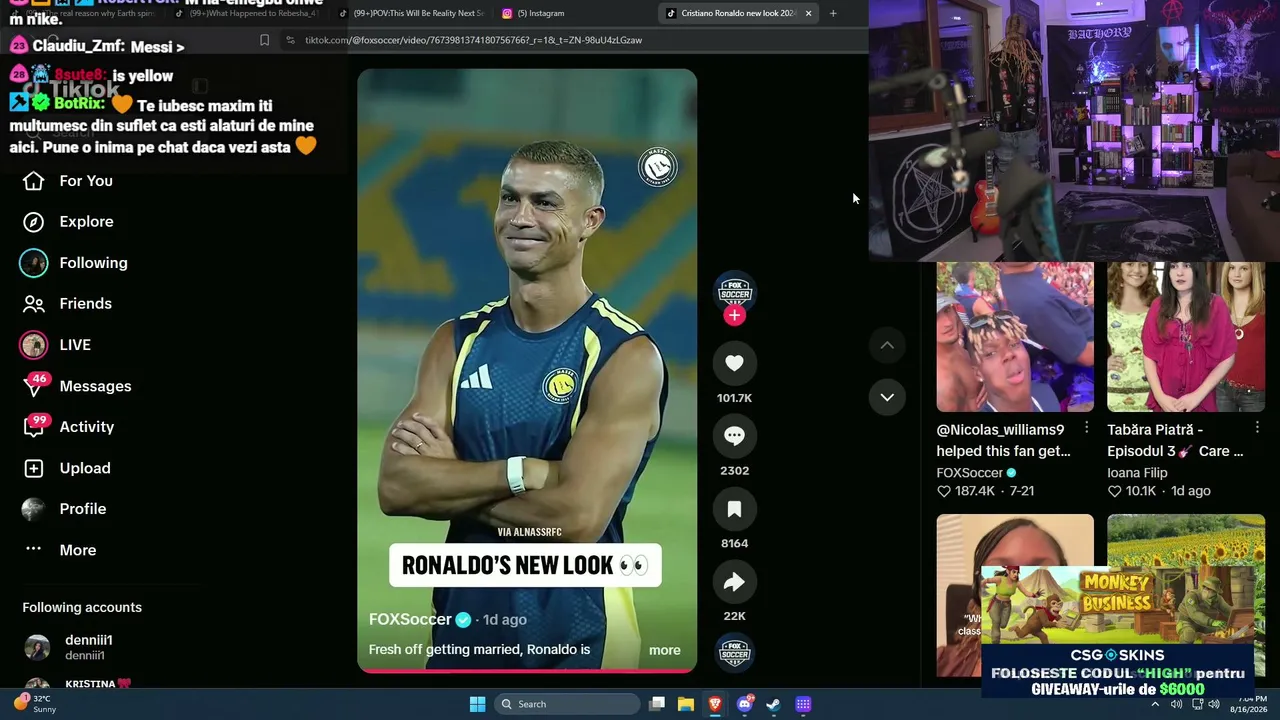Image resolution: width=1280 pixels, height=720 pixels.
Task: Open Ioana Filip's channel link
Action: pos(1137,473)
